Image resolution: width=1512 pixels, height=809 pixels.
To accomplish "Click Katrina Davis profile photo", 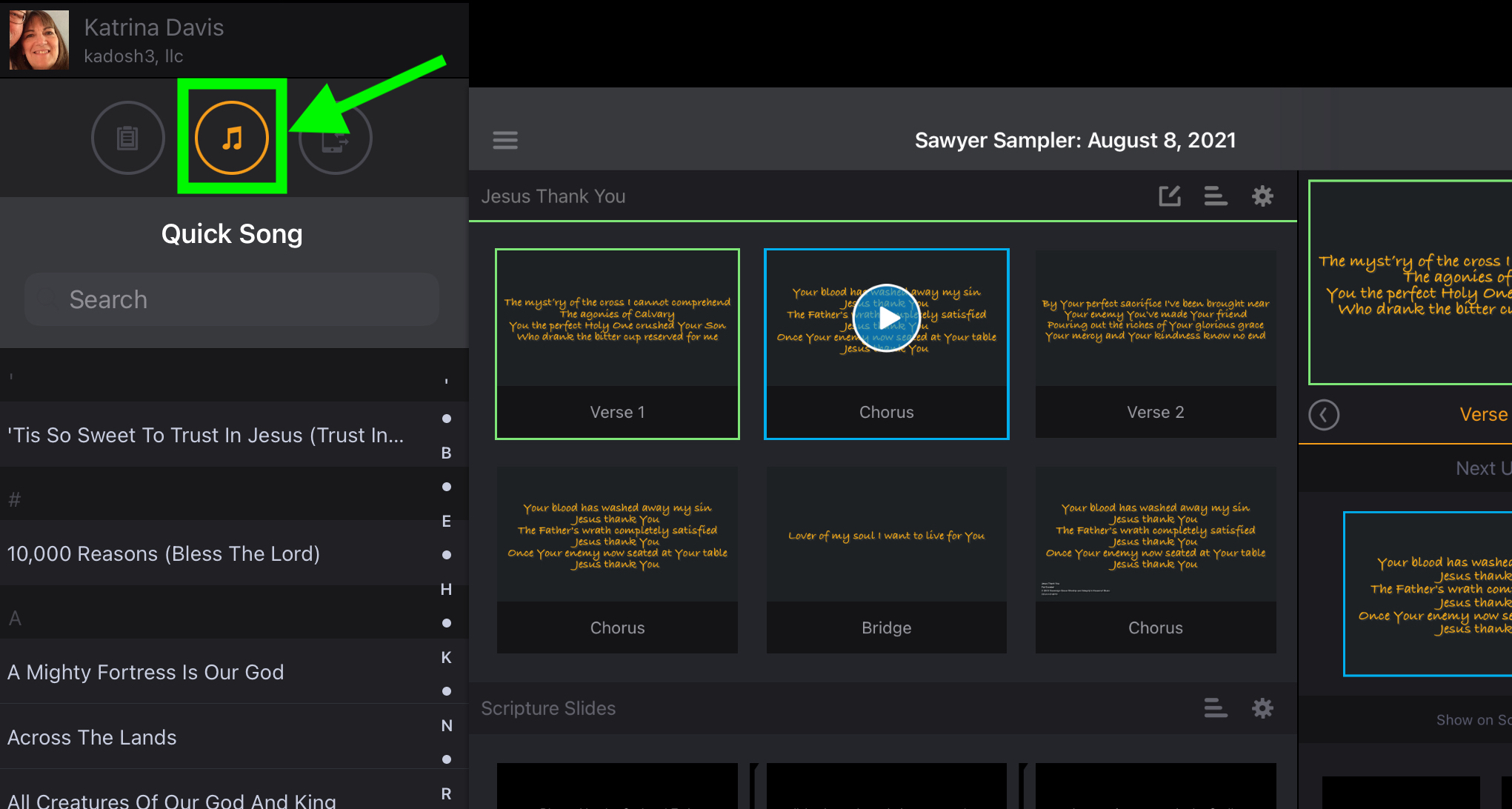I will click(39, 40).
